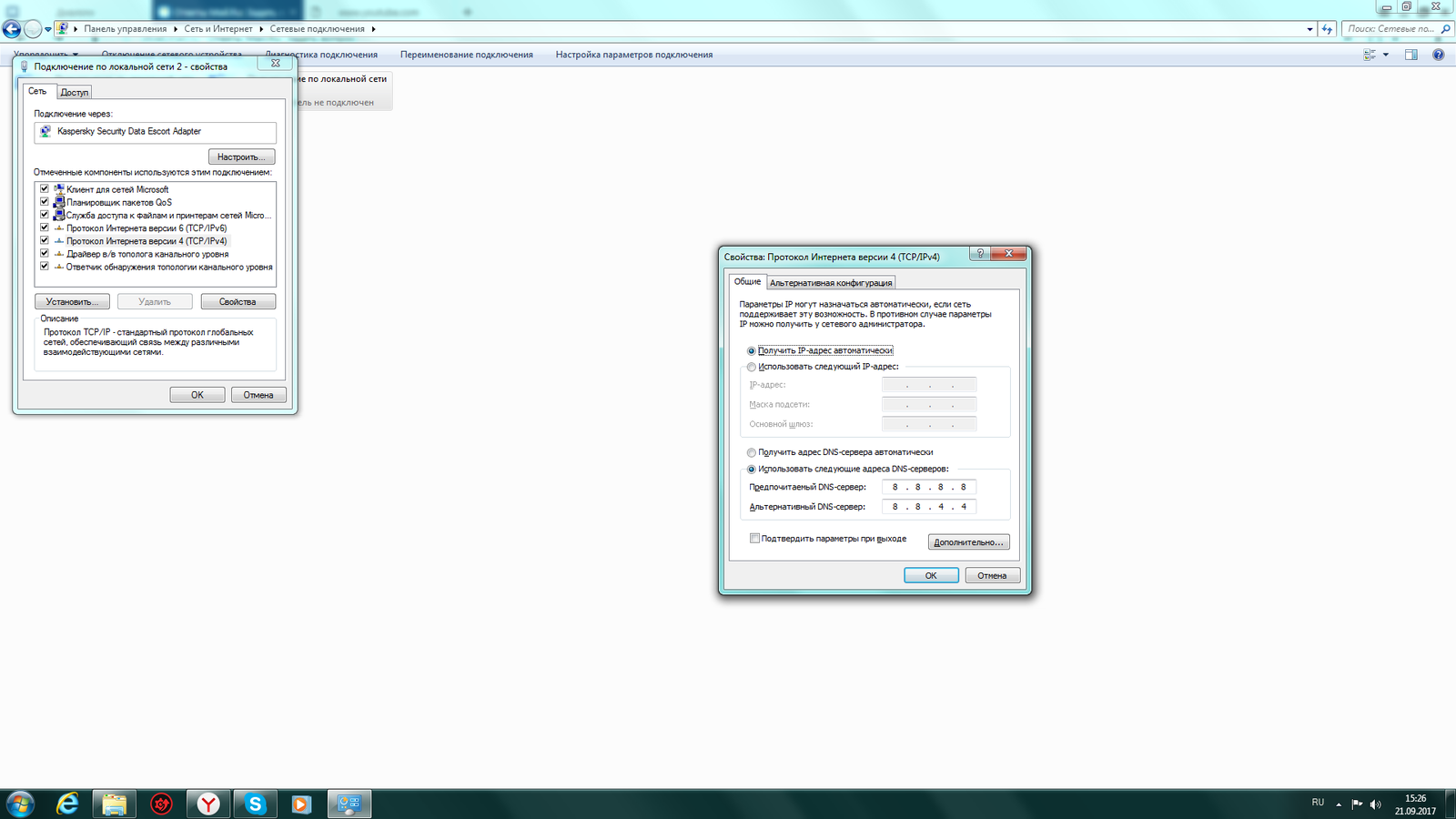
Task: Select Использовать следующий IP-адрес radio button
Action: click(752, 367)
